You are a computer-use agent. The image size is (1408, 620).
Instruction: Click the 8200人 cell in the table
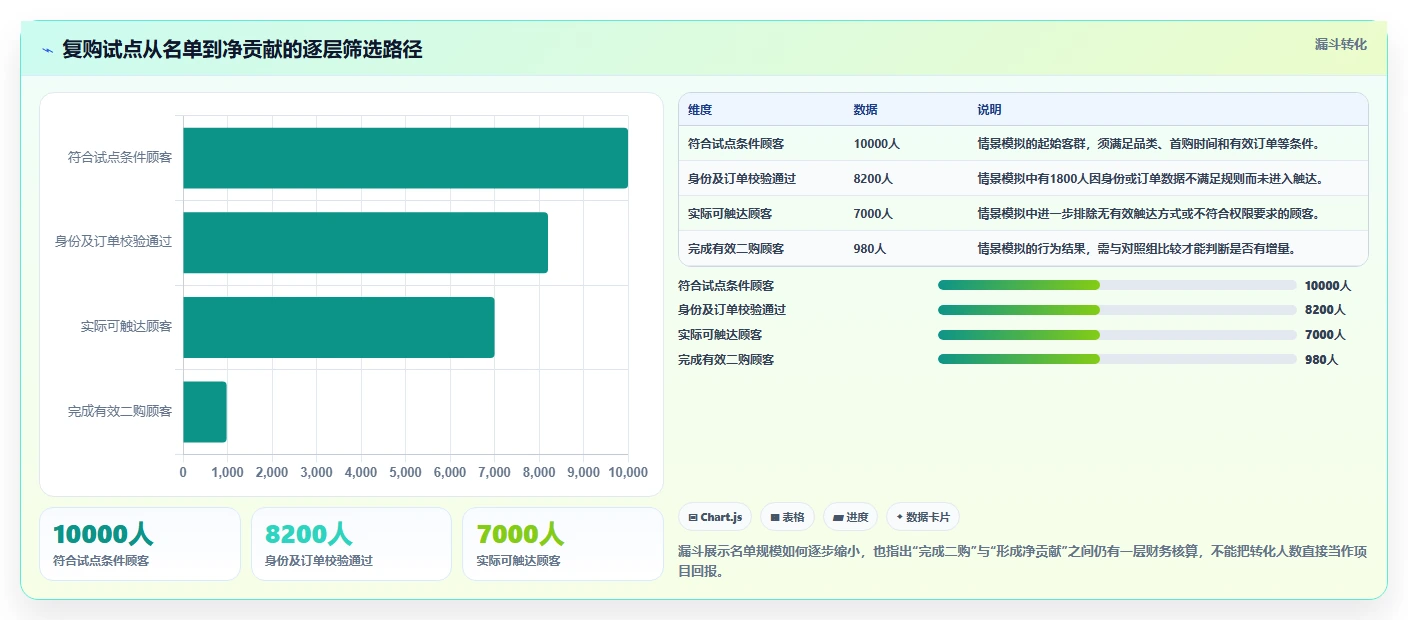coord(873,179)
